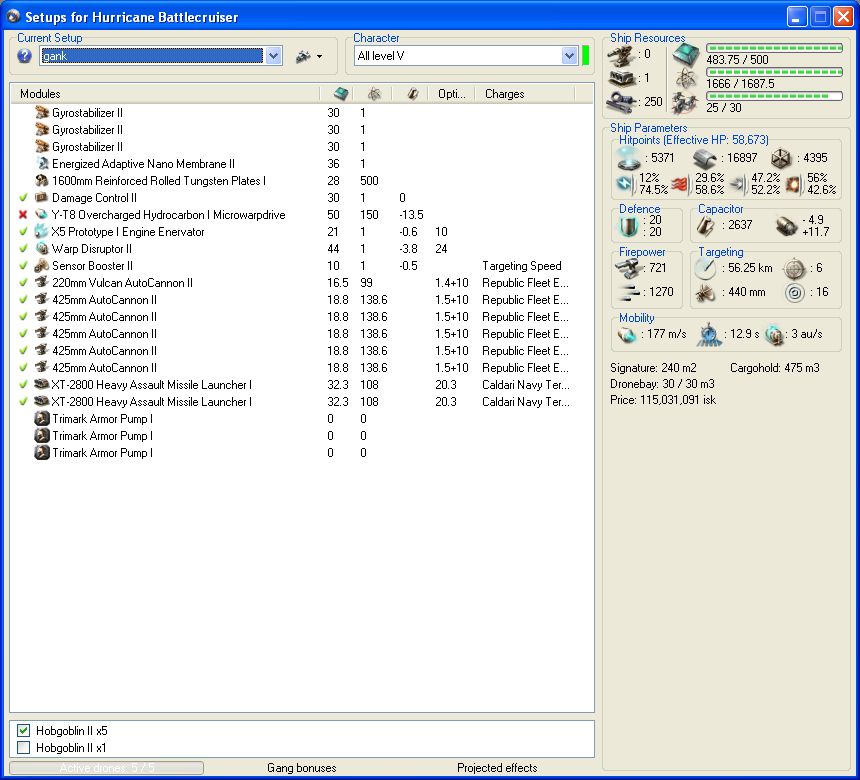Click the targeting range icon 56.25 km
Viewport: 860px width, 780px height.
[x=705, y=268]
